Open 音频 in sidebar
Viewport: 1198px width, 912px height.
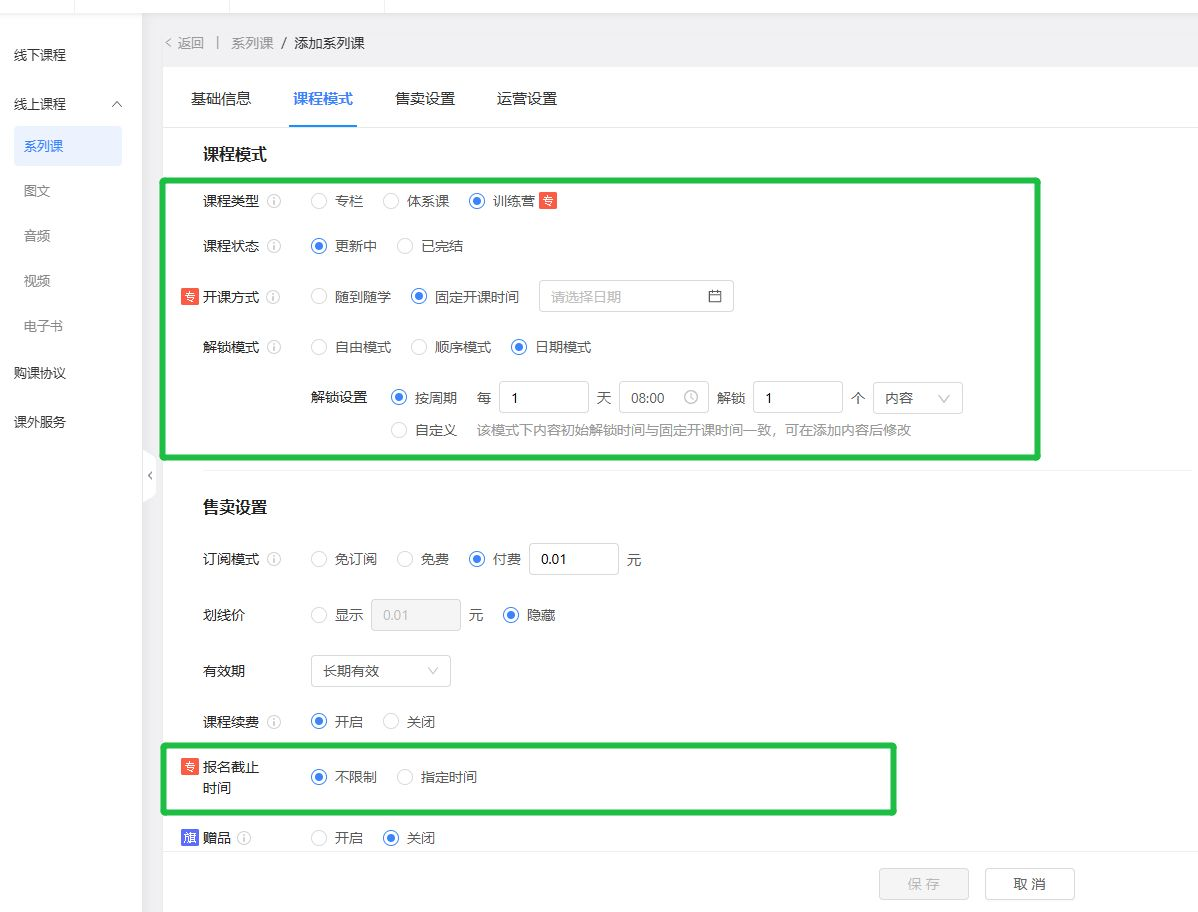tap(37, 236)
